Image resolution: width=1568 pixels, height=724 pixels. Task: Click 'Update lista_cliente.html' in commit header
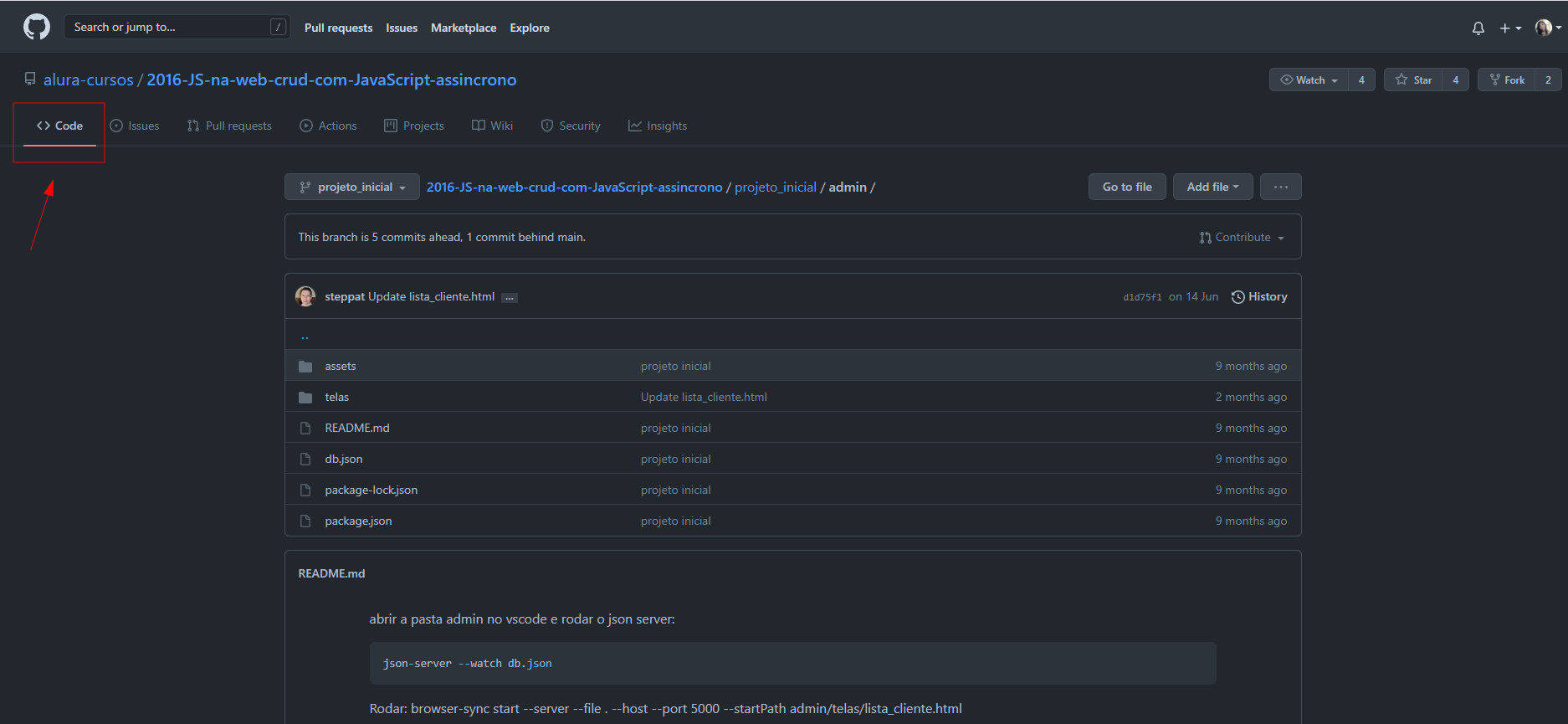pyautogui.click(x=431, y=297)
